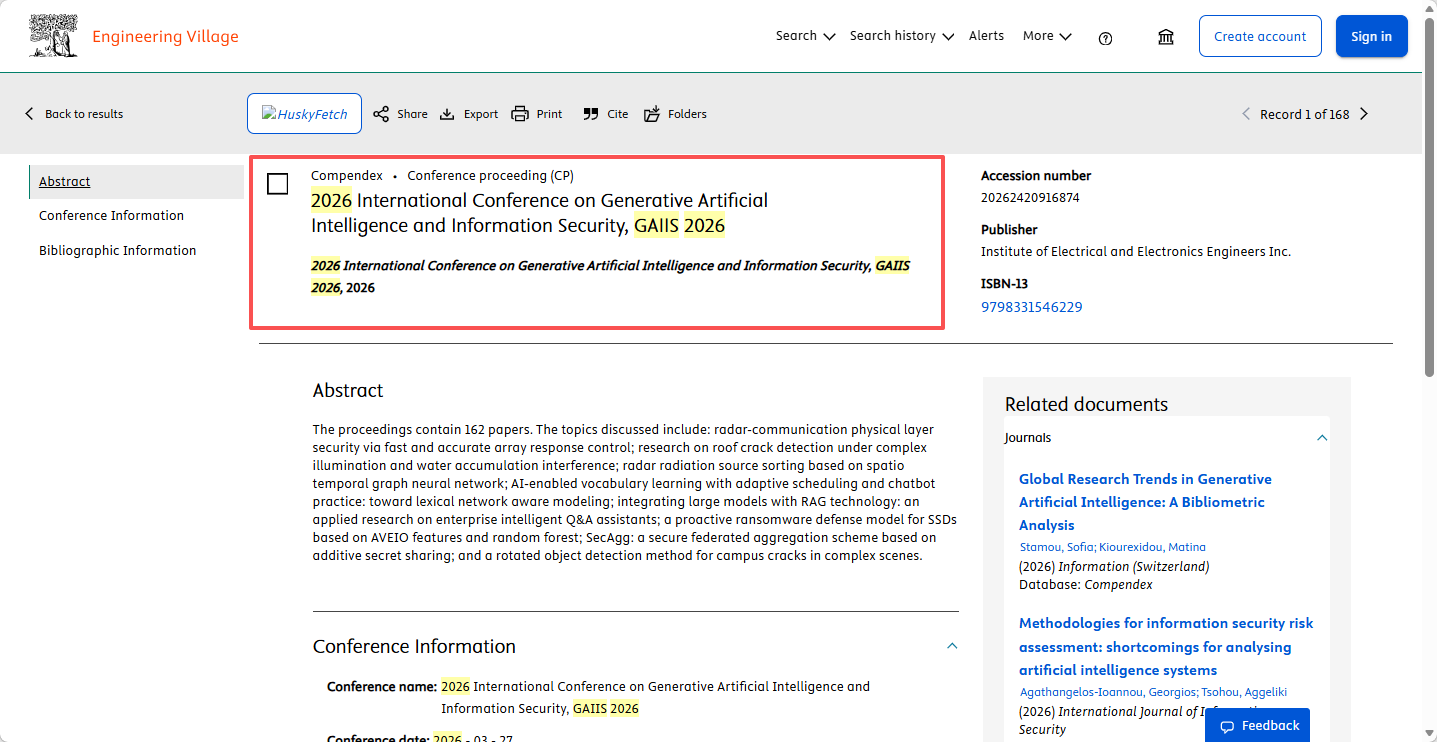This screenshot has height=742, width=1437.
Task: Jump to Bibliographic Information in sidebar
Action: [117, 250]
